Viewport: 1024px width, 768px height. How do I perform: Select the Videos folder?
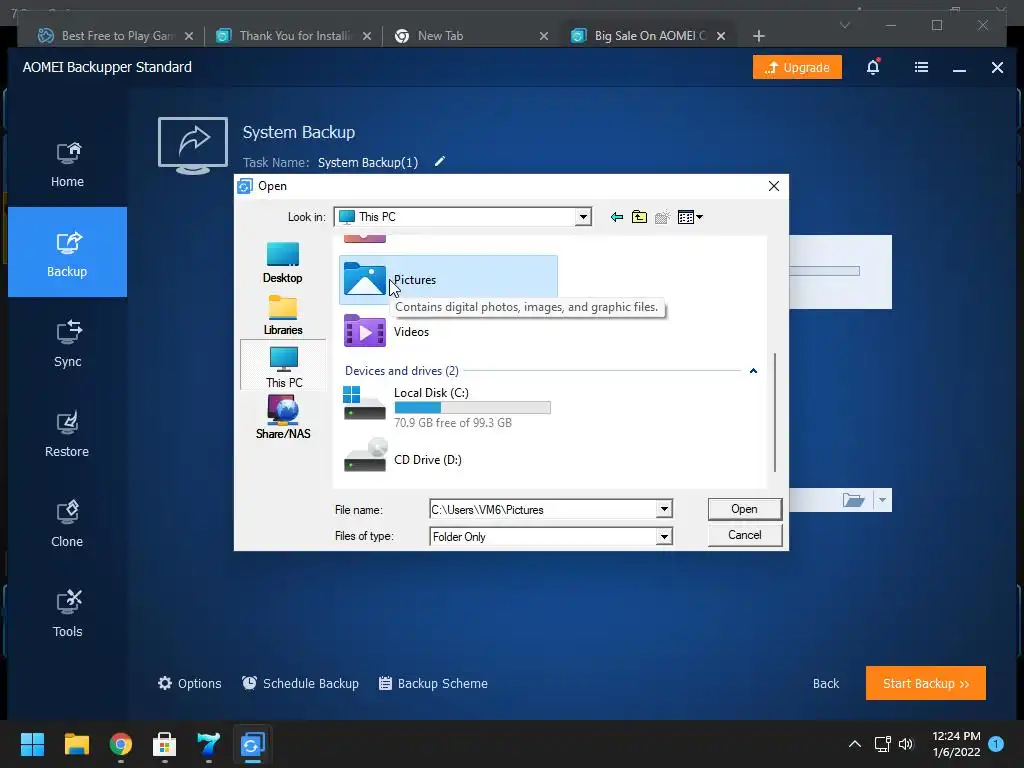(387, 331)
